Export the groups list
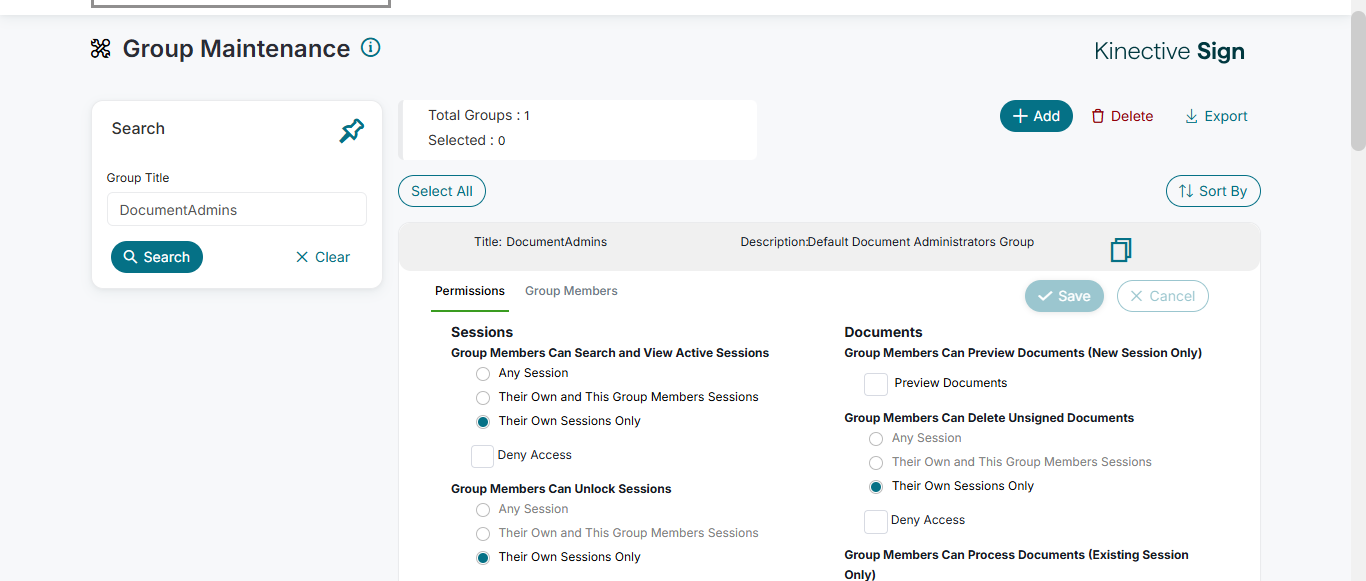The width and height of the screenshot is (1366, 581). point(1216,116)
